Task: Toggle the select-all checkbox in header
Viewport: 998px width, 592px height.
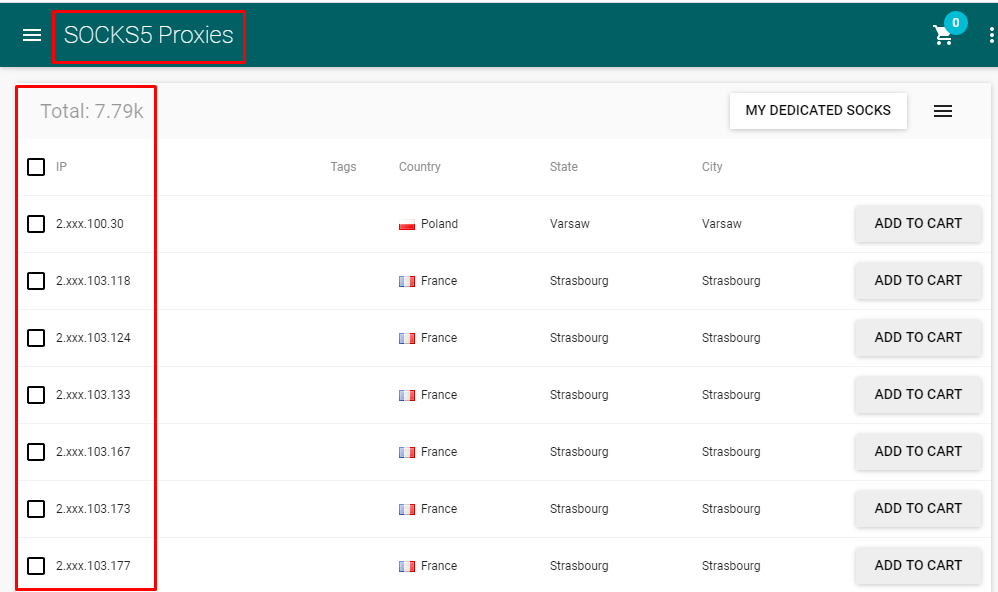Action: click(x=36, y=167)
